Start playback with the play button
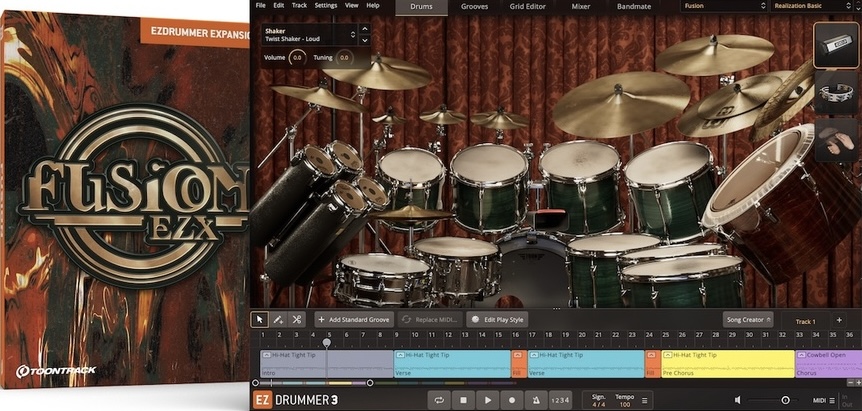 [x=488, y=401]
